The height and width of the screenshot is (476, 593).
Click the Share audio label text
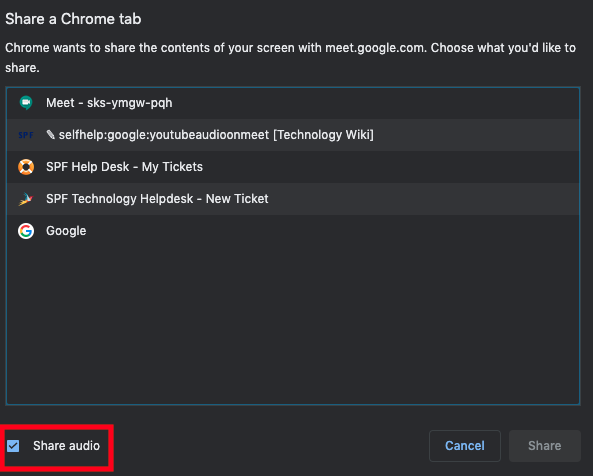point(67,446)
